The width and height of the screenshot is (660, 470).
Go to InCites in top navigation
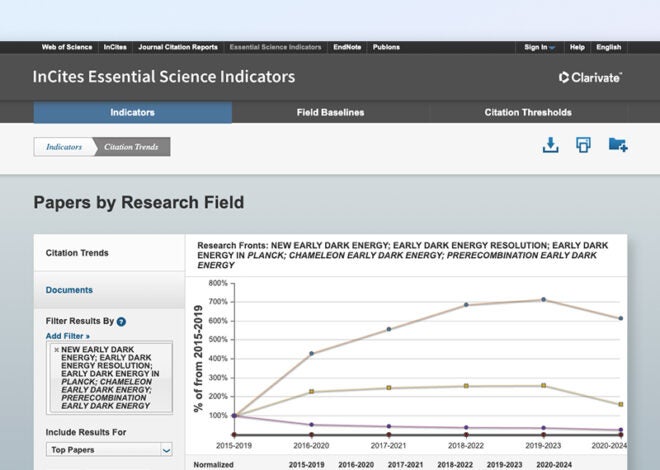click(x=115, y=47)
